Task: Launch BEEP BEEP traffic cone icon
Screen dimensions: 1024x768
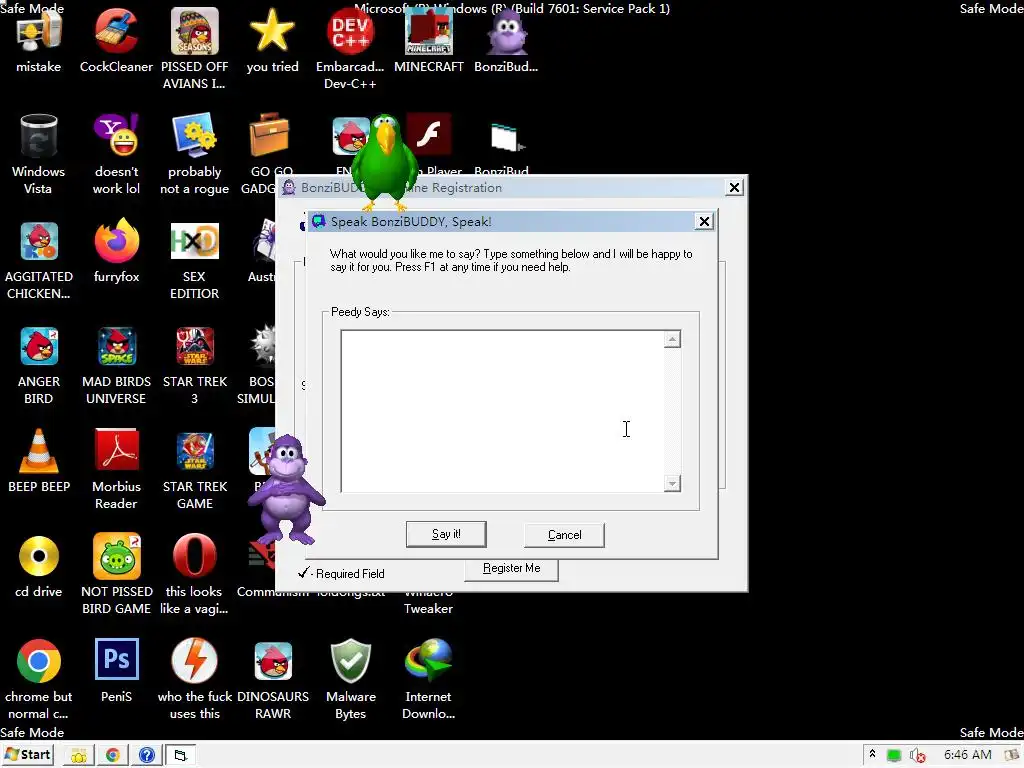Action: [x=39, y=451]
